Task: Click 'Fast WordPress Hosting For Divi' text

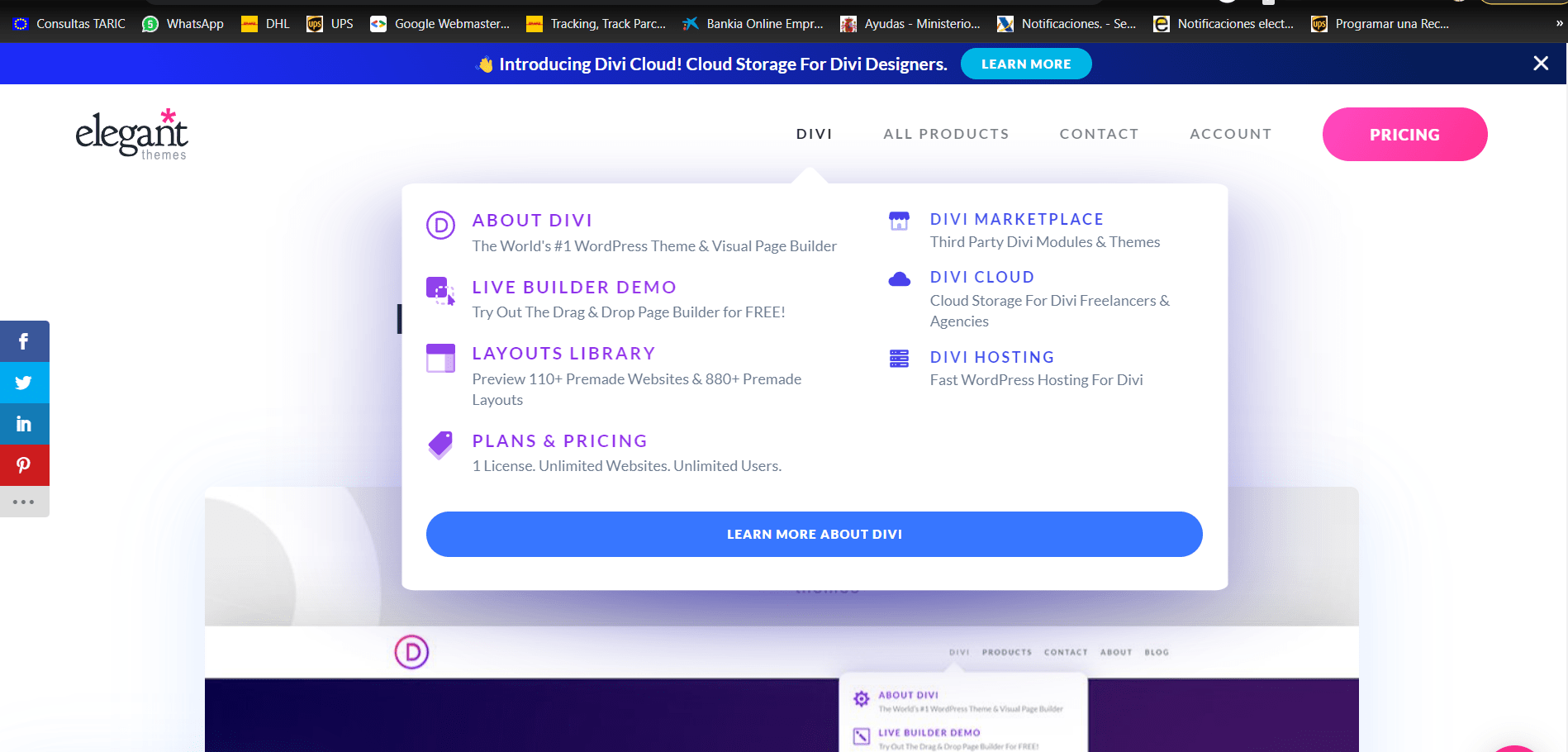Action: (1037, 380)
